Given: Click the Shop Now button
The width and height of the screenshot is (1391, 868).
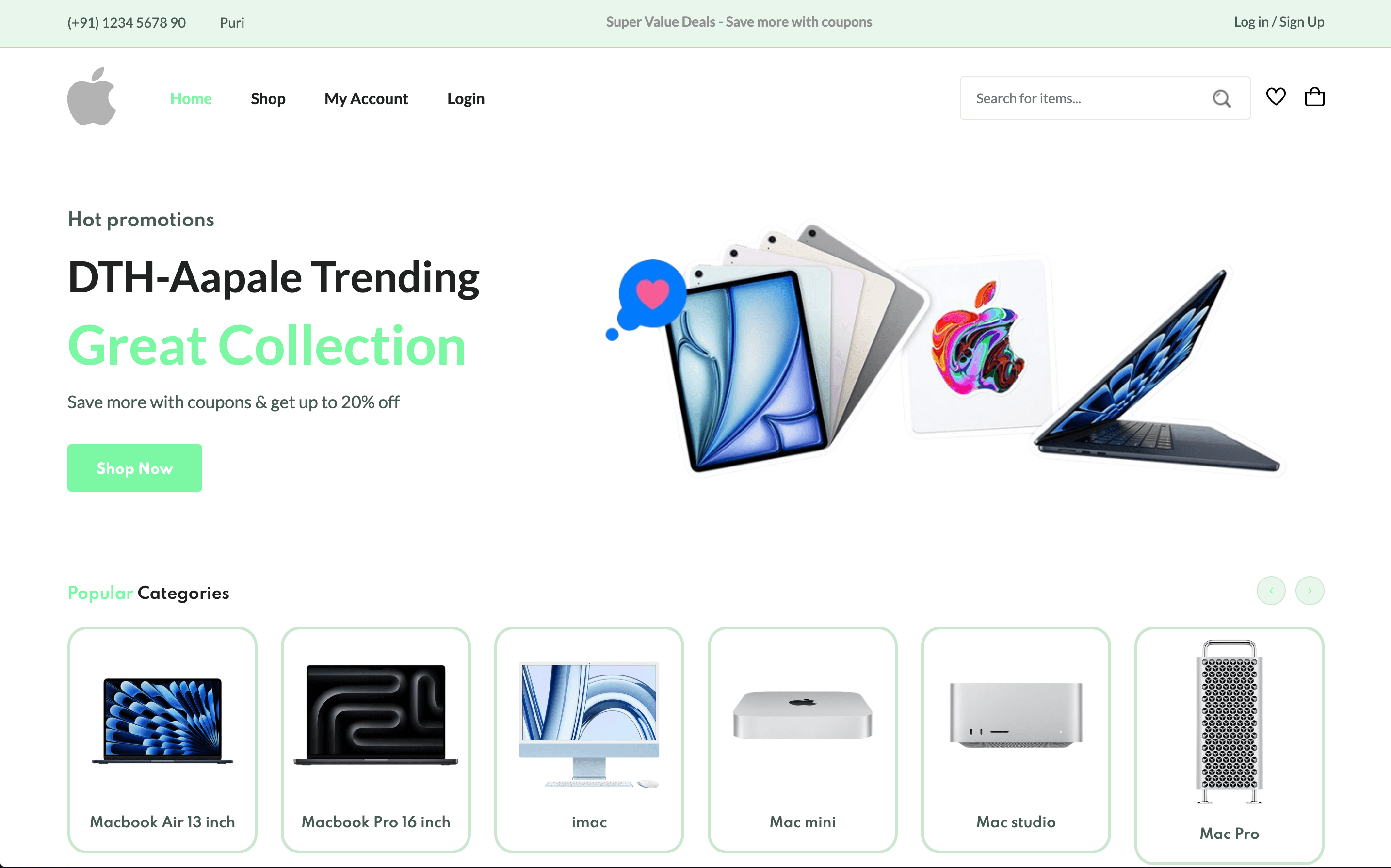Looking at the screenshot, I should click(135, 468).
